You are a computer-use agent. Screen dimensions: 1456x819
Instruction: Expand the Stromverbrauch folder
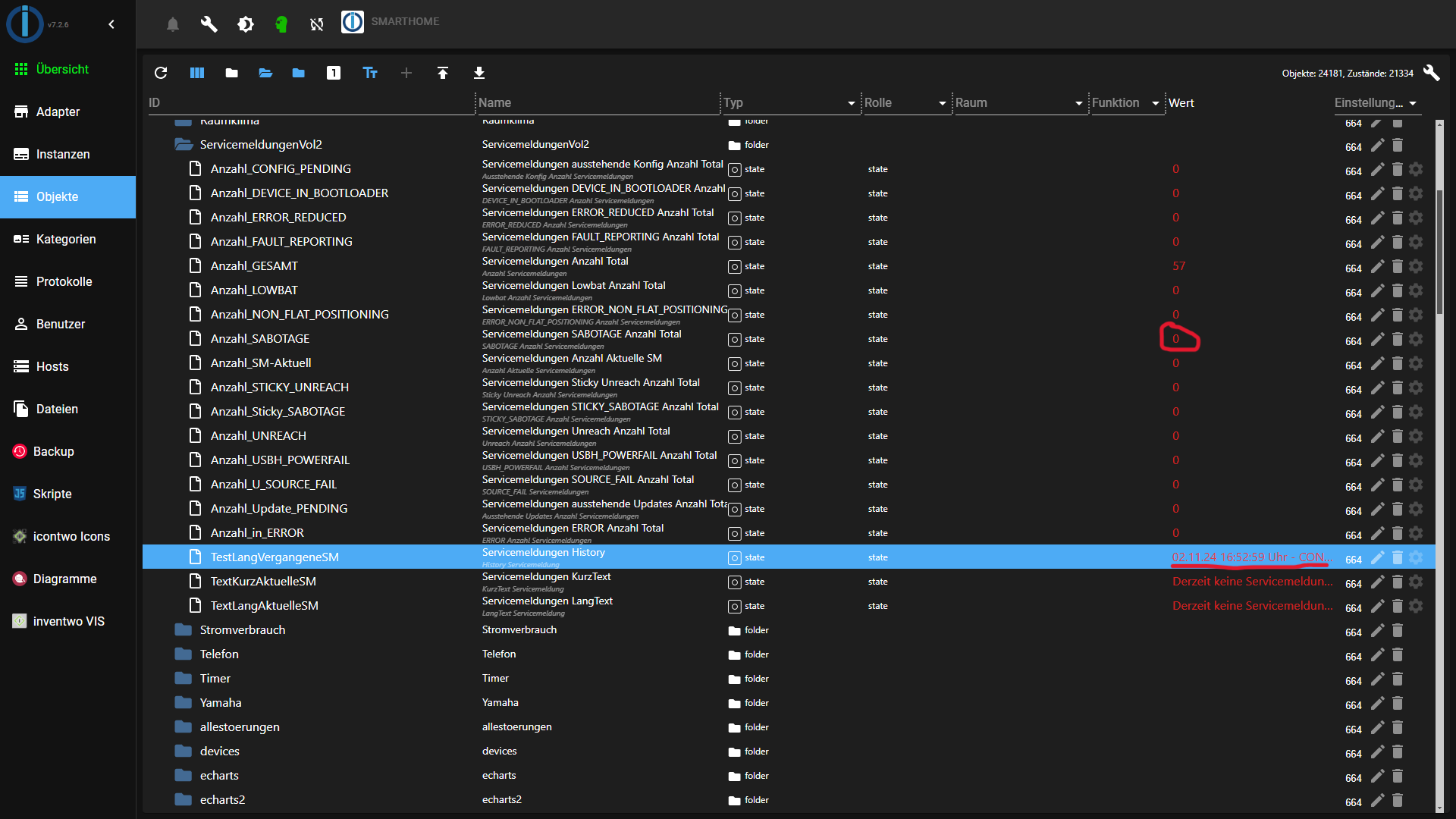(183, 629)
